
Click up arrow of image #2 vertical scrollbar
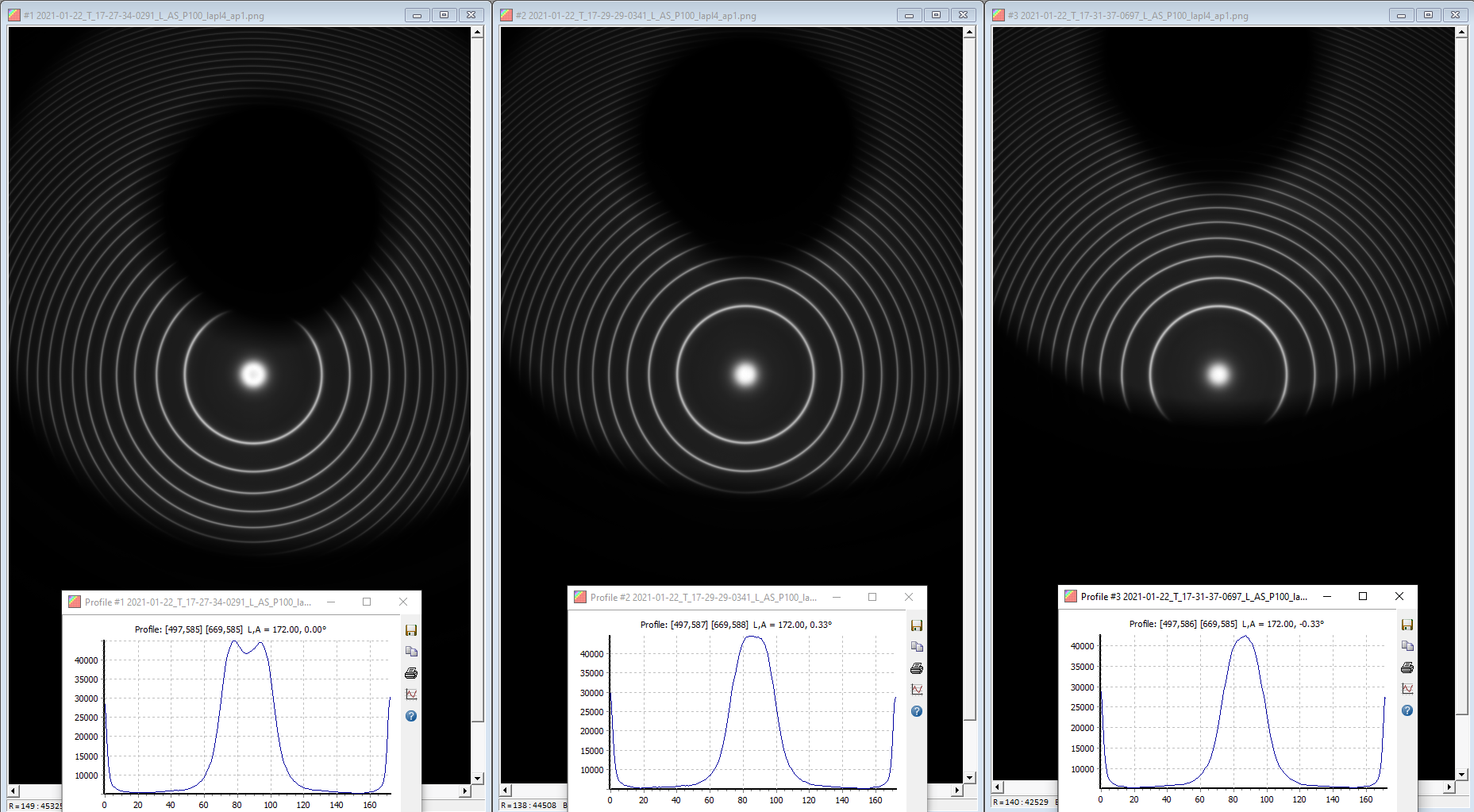pyautogui.click(x=969, y=33)
